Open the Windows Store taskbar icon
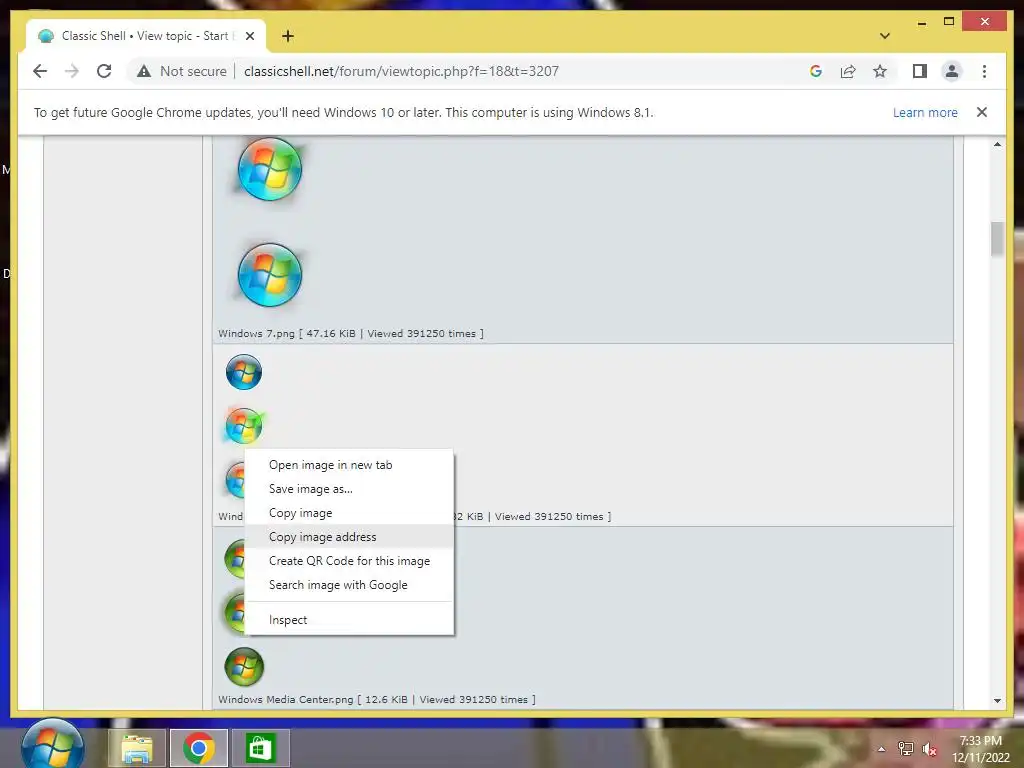 click(261, 748)
